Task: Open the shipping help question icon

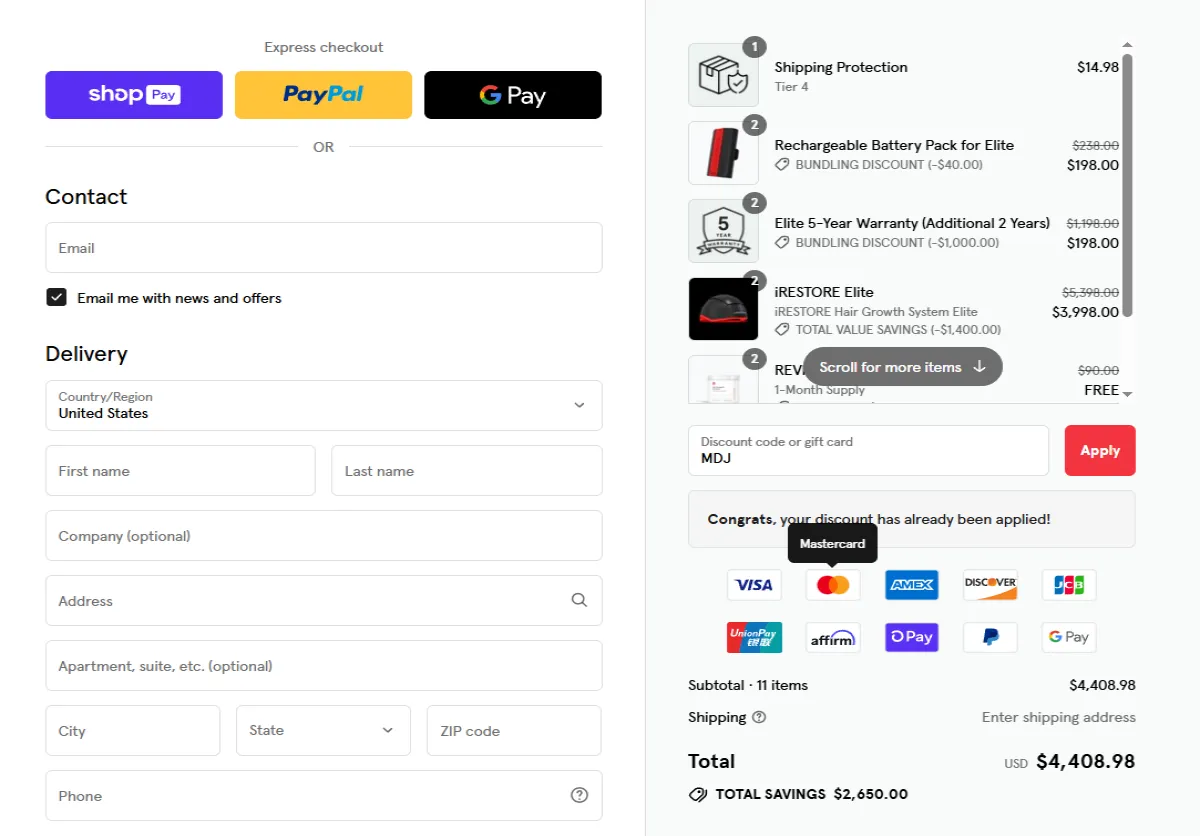Action: click(759, 717)
